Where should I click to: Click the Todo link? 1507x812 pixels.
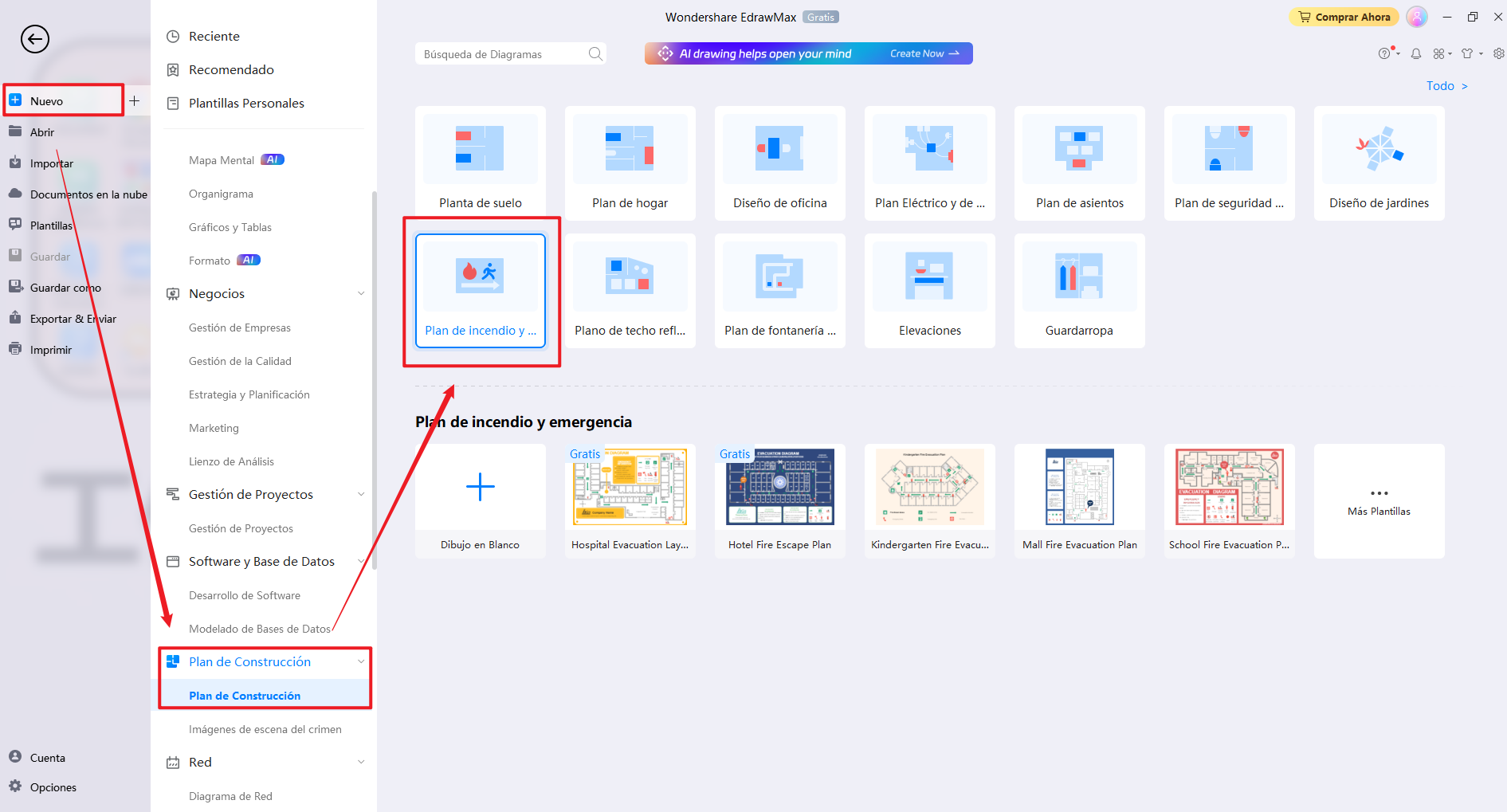(1446, 85)
